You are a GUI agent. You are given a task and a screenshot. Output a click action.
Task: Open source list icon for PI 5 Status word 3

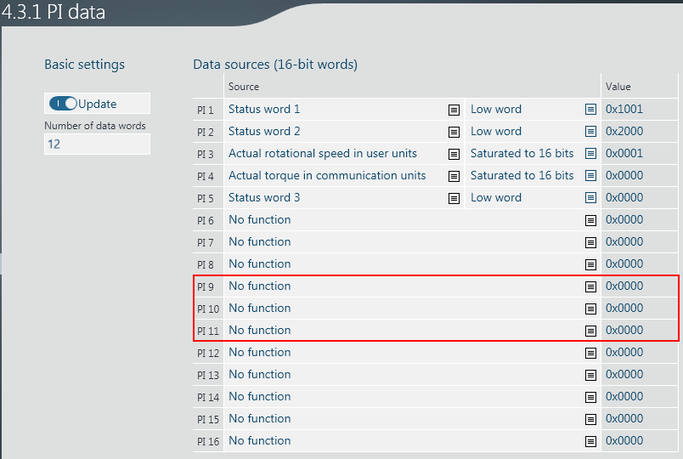point(454,198)
